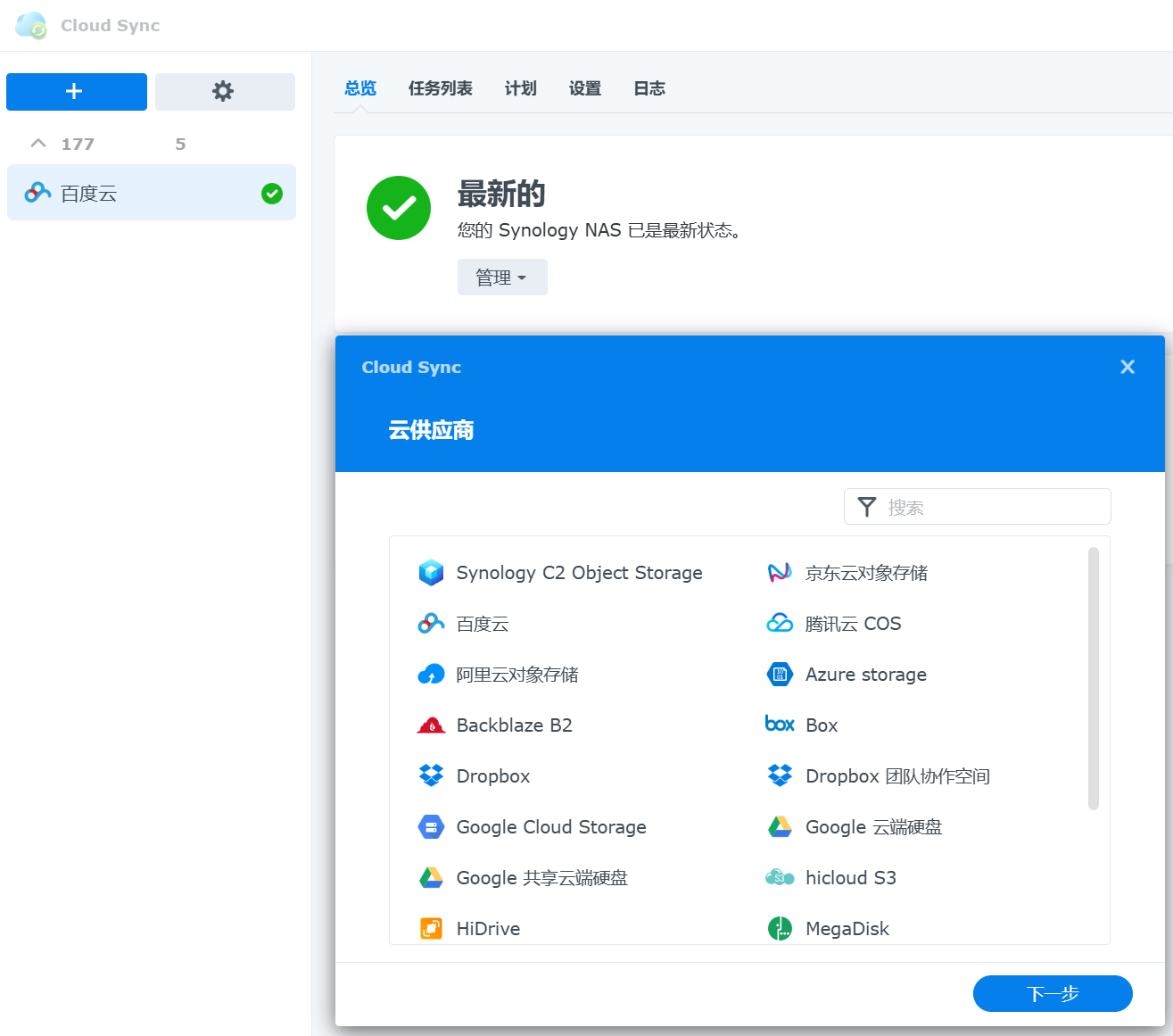Select the Google 云端硬盘 drive icon
This screenshot has height=1036, width=1173.
[780, 827]
